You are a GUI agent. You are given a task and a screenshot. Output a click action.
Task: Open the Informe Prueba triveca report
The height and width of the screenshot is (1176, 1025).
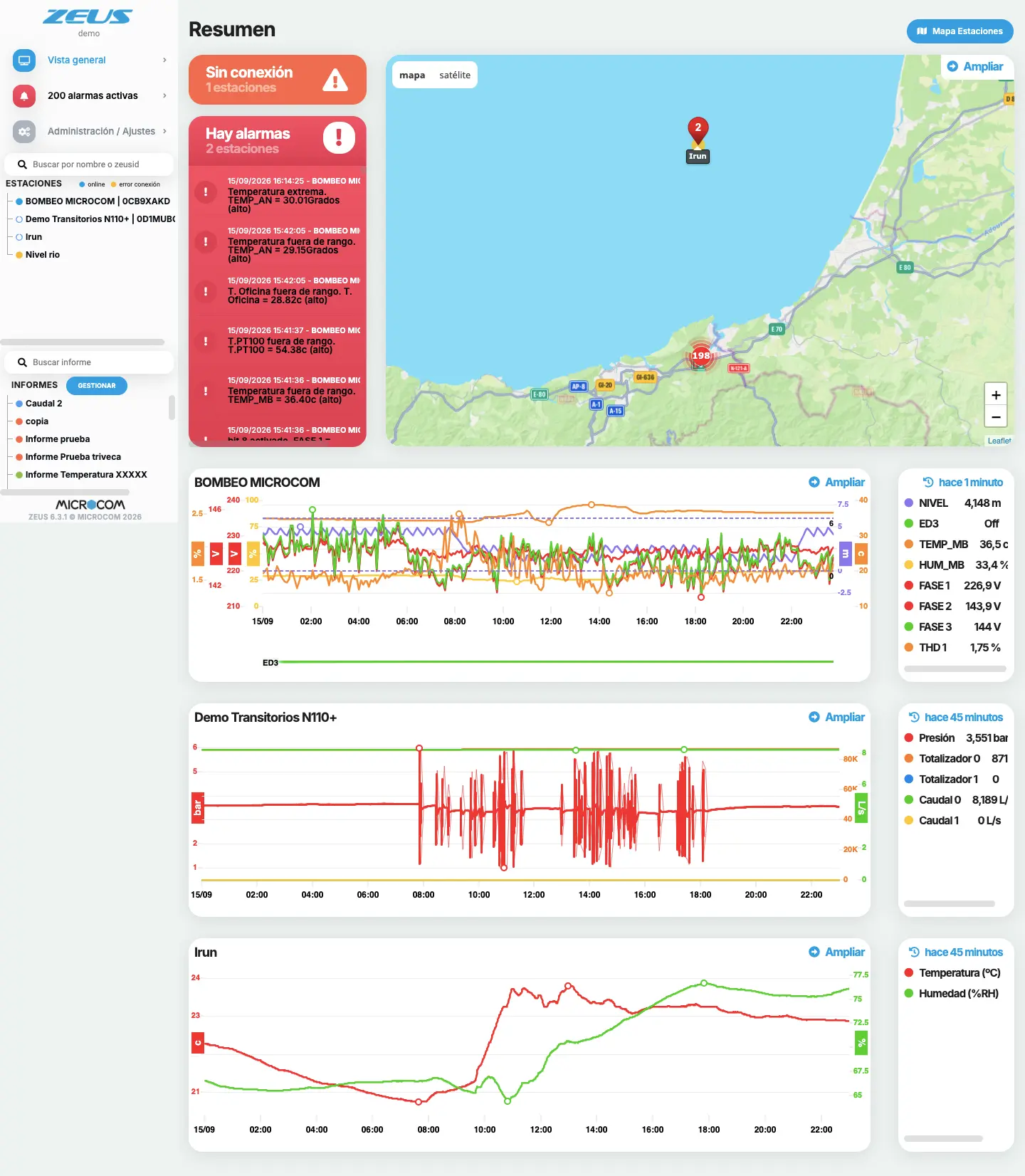tap(68, 456)
